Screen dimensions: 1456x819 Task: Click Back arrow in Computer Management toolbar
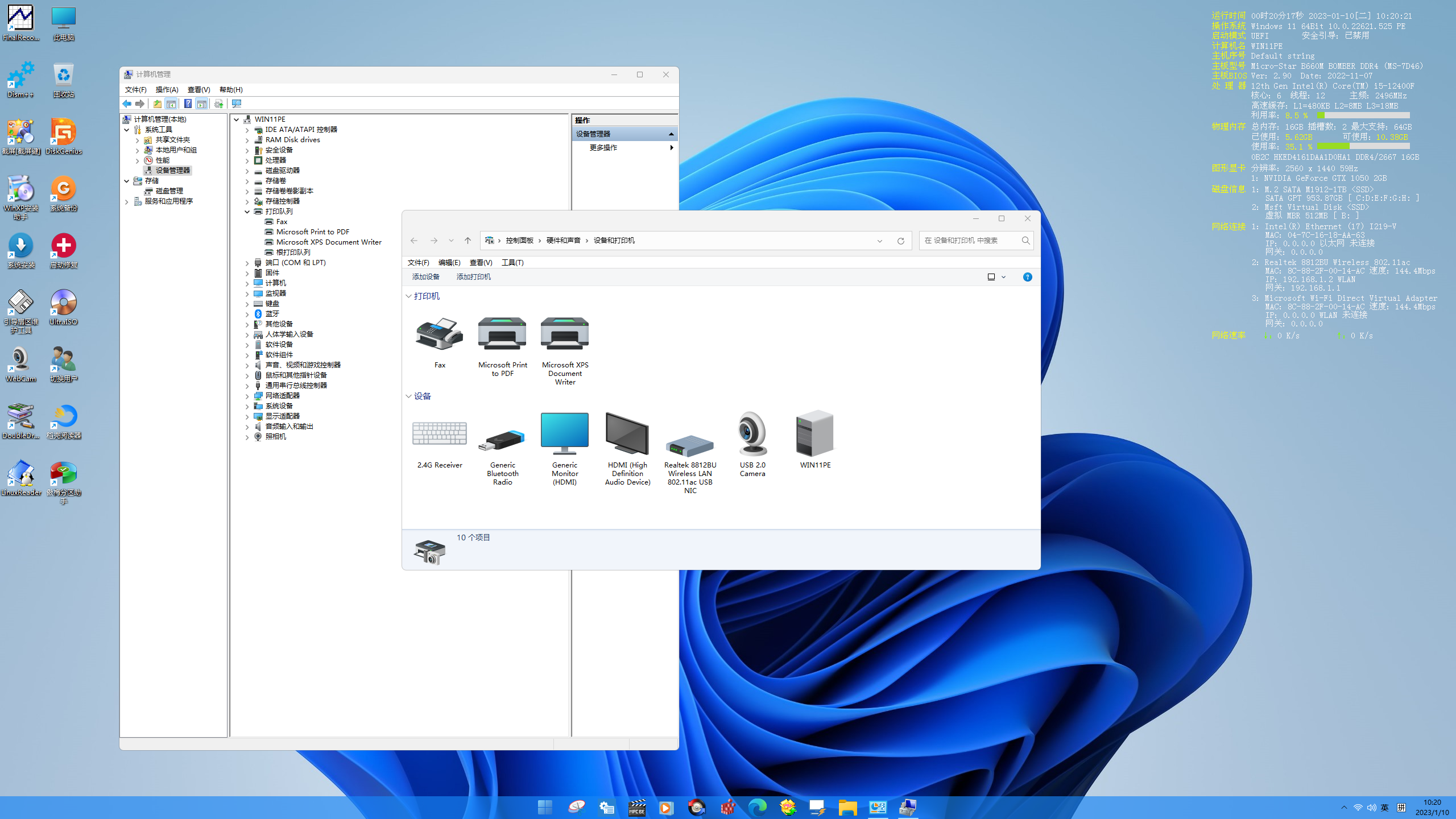[127, 104]
